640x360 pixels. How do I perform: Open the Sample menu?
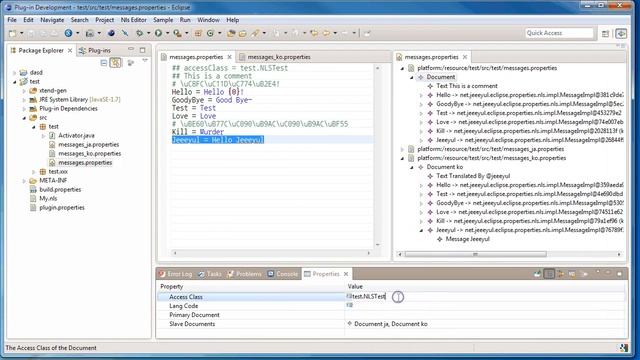[163, 20]
